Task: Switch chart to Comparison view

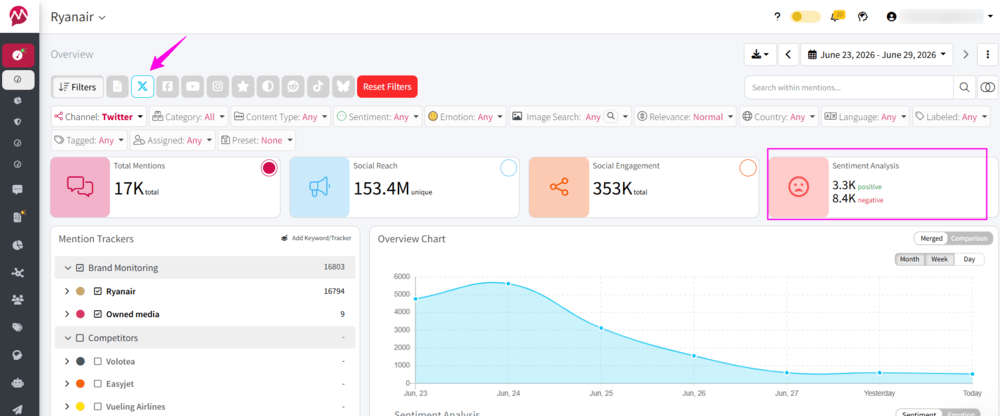Action: tap(969, 239)
